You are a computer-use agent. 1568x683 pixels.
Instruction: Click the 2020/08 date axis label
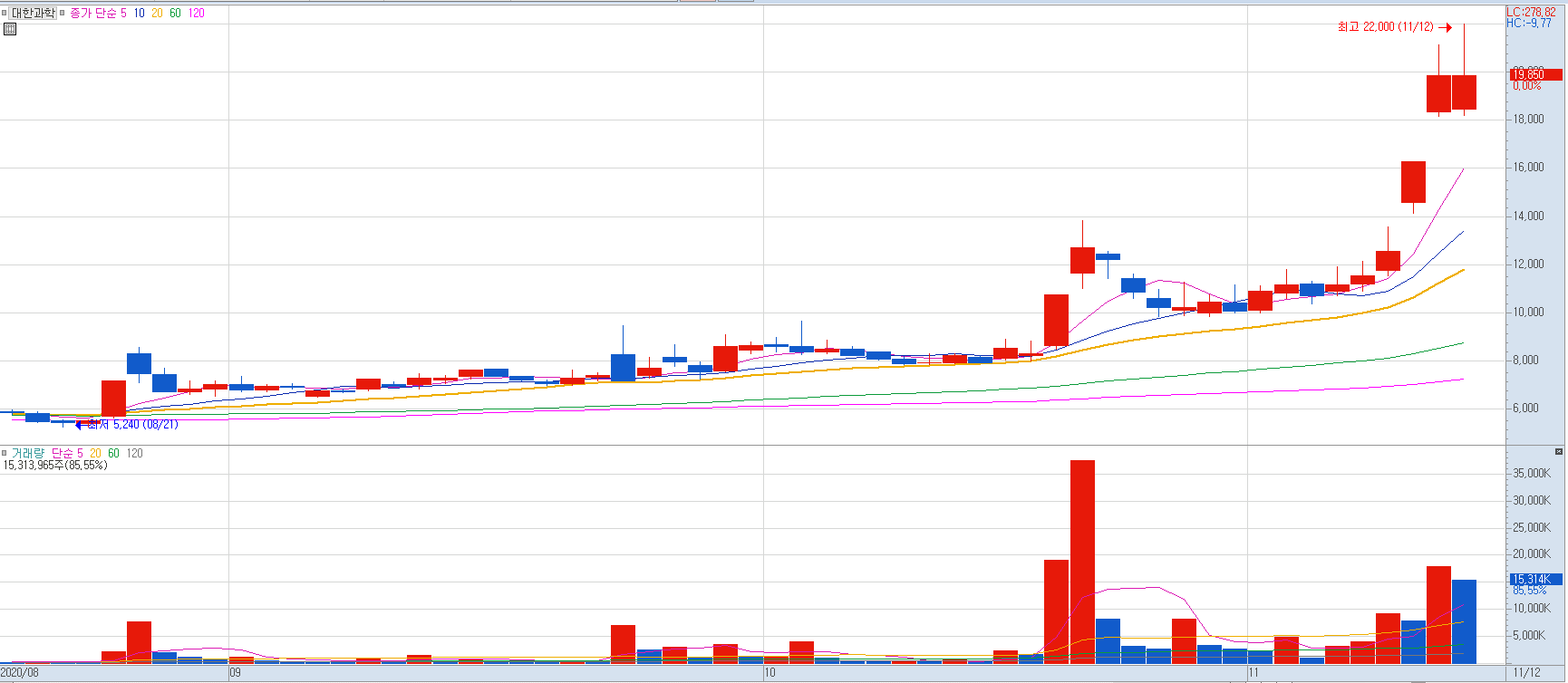point(20,672)
